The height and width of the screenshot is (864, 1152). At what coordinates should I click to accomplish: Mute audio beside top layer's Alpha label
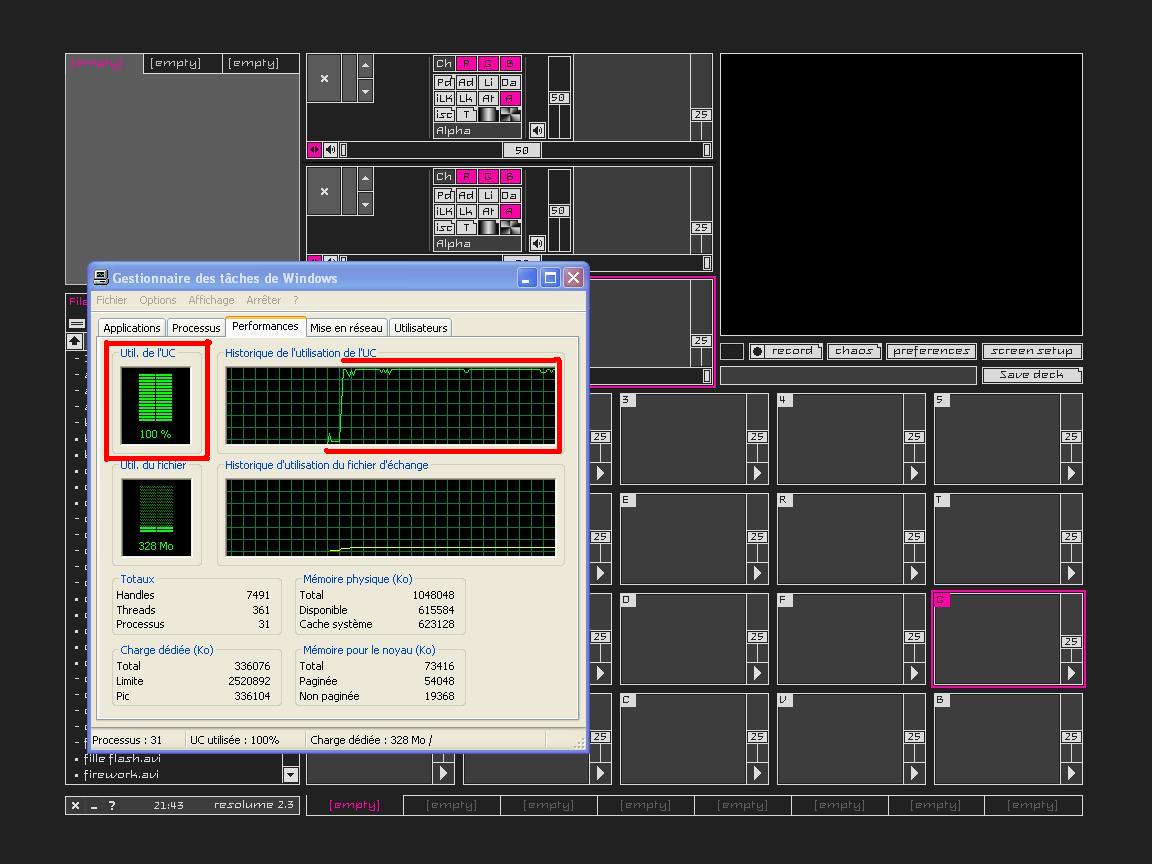[538, 130]
